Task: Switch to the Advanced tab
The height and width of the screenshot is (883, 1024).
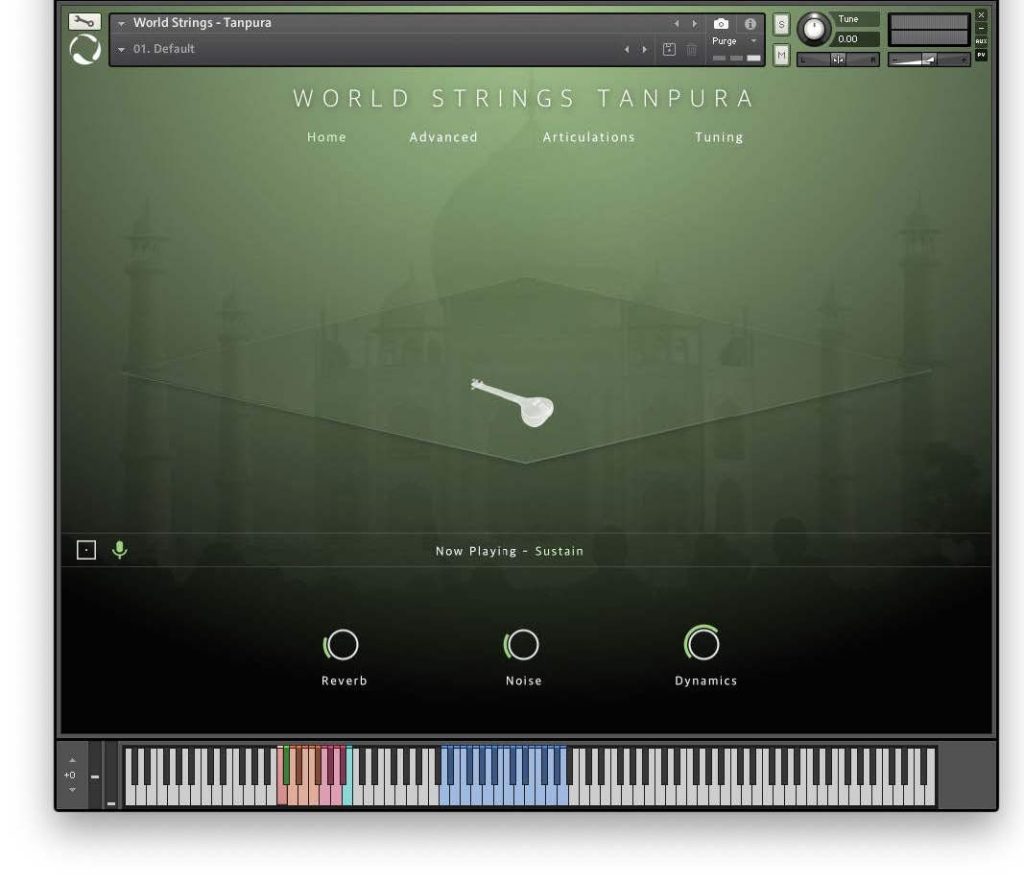Action: coord(443,137)
